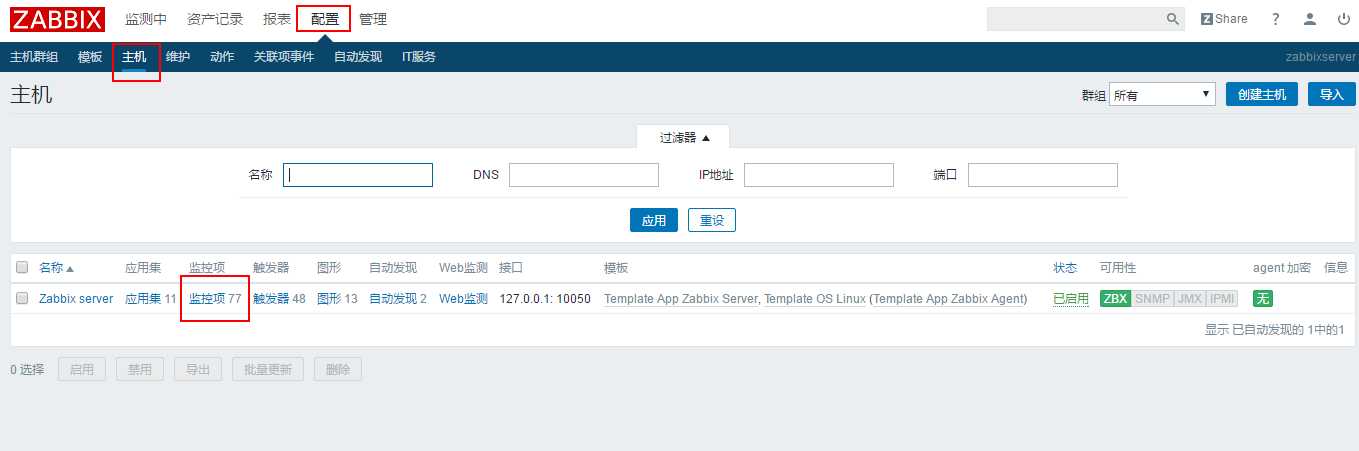Open the 配置 top menu
The height and width of the screenshot is (451, 1359).
tap(324, 19)
